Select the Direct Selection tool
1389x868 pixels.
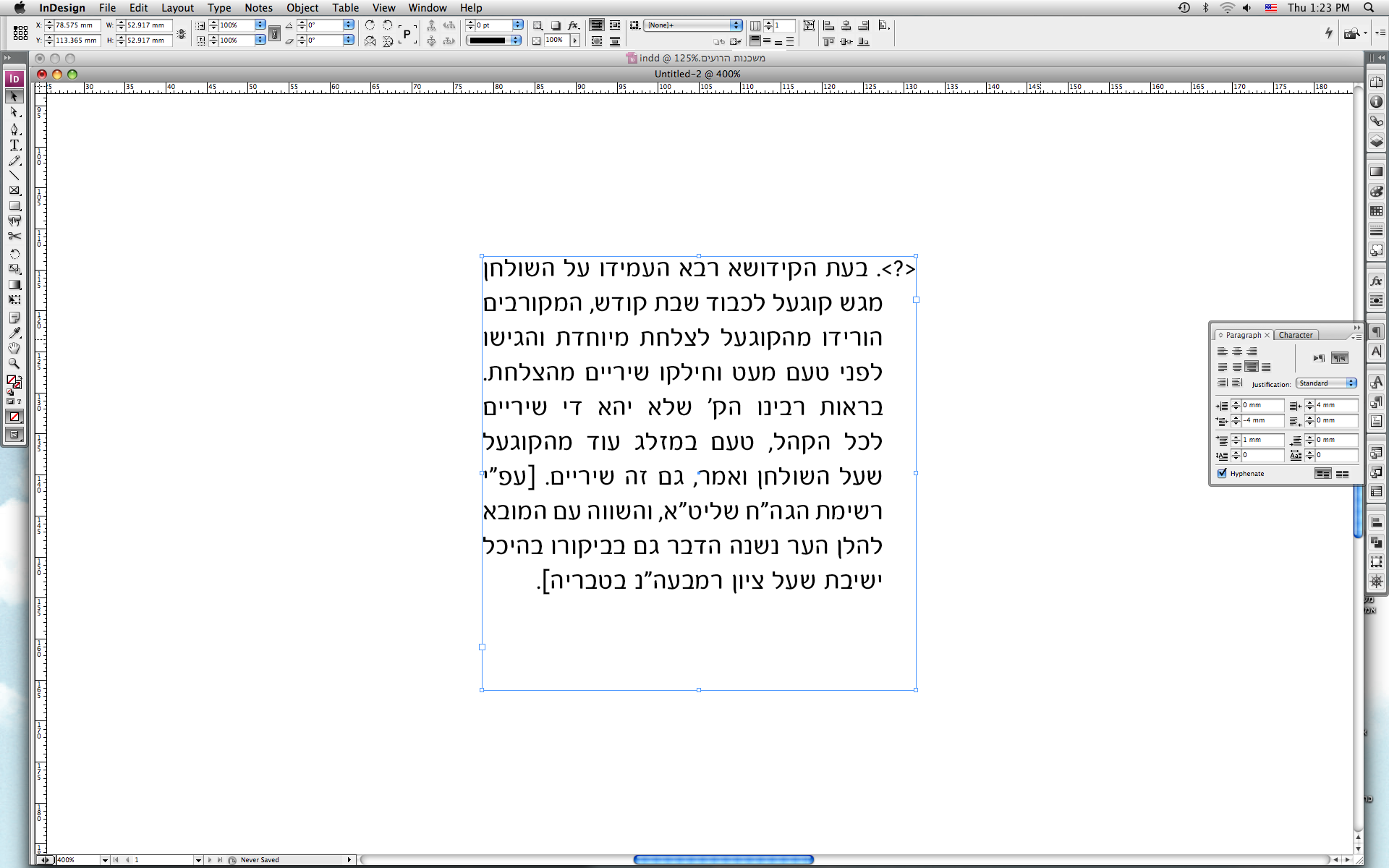click(14, 113)
